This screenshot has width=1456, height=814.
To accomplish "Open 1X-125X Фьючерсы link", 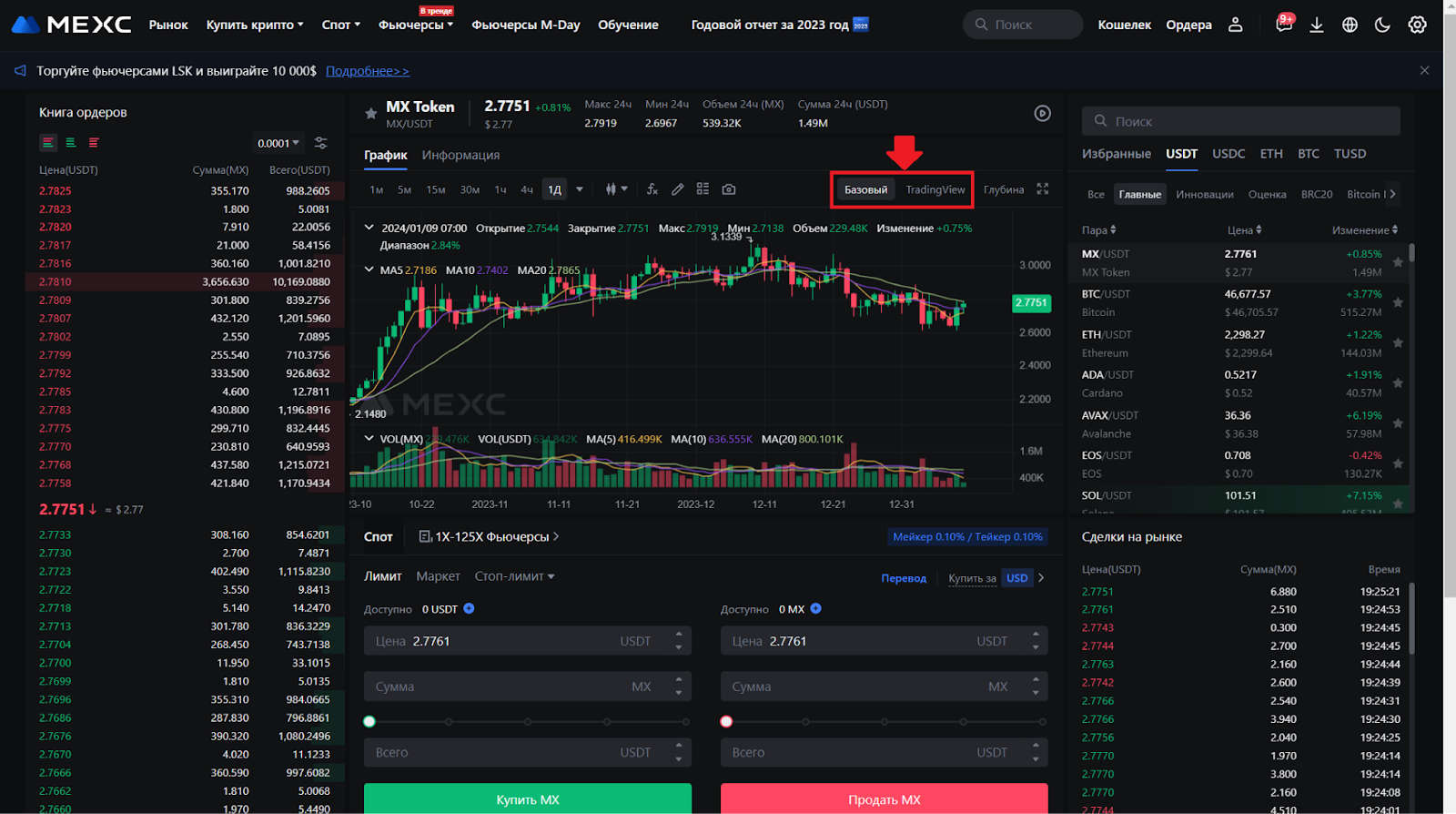I will coord(489,536).
